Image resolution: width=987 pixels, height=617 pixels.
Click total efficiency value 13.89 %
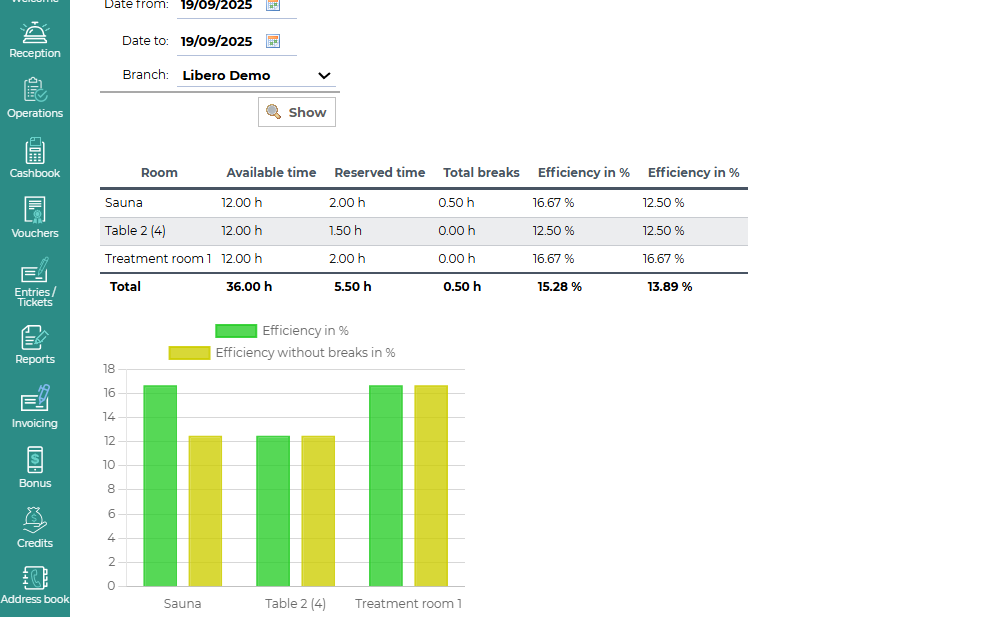(670, 286)
